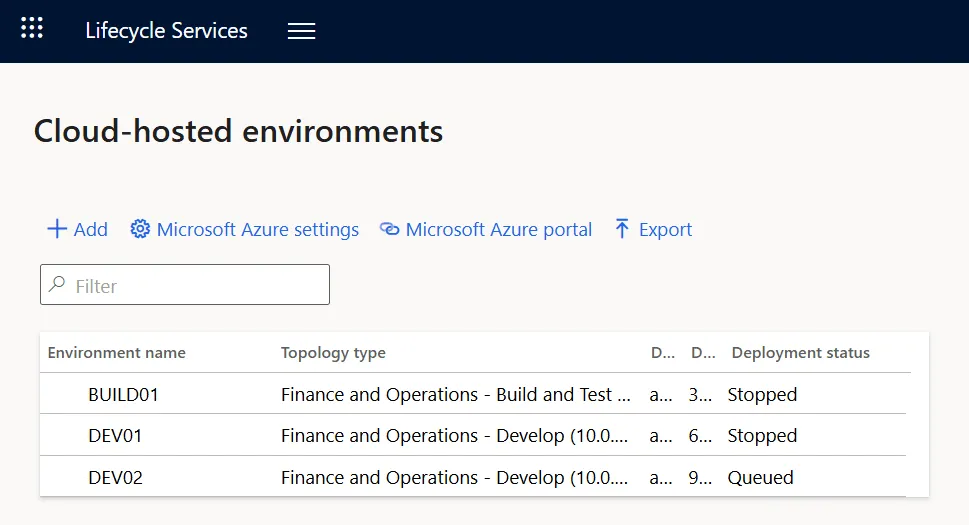Click the Stopped status for BUILD01
The height and width of the screenshot is (525, 969).
pos(762,395)
